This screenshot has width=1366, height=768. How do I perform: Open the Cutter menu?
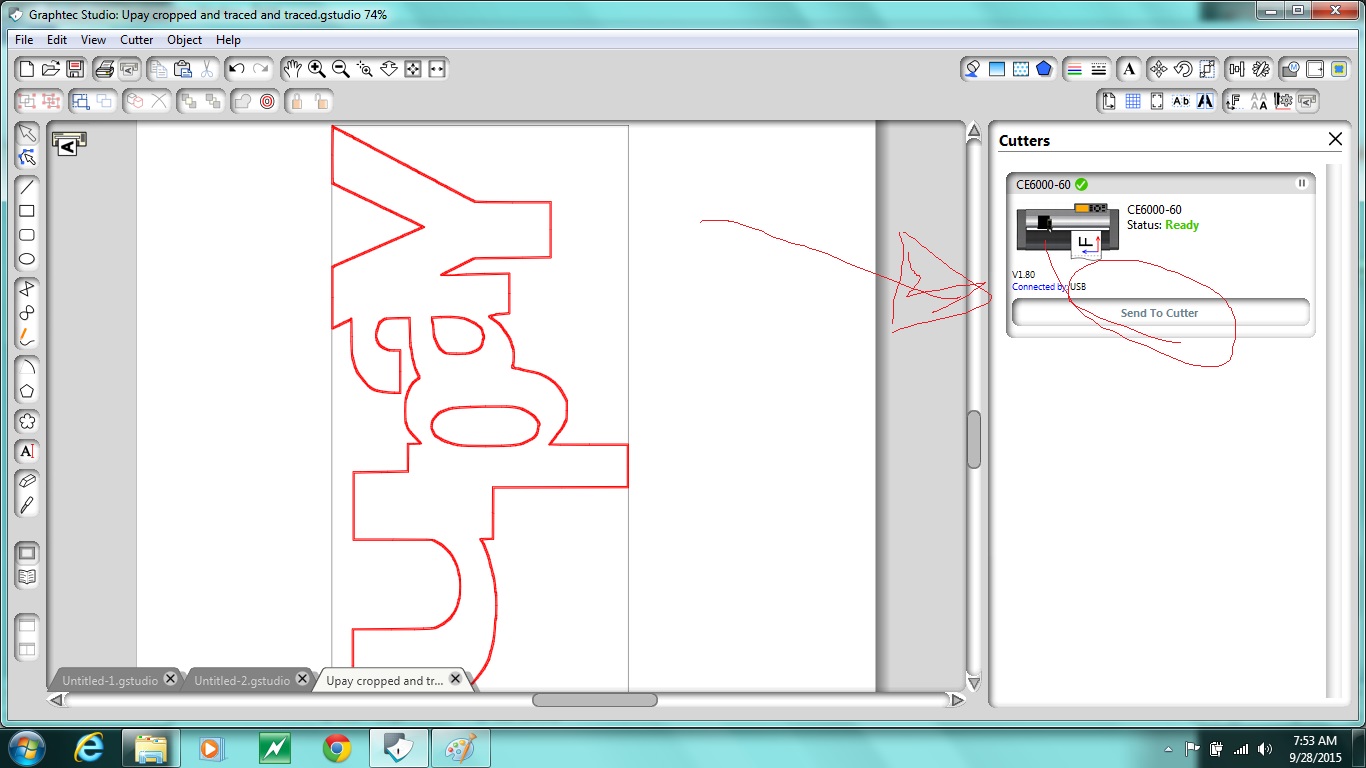[137, 40]
